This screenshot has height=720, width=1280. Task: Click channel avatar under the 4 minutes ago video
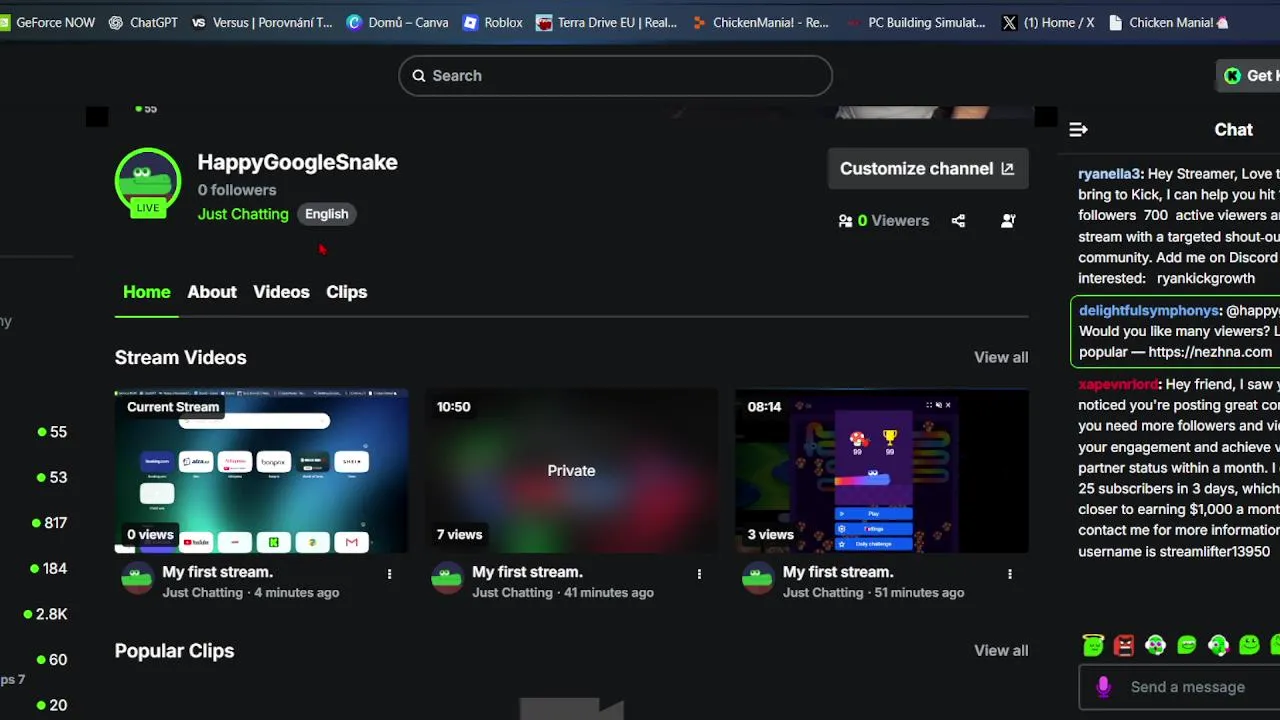(137, 578)
